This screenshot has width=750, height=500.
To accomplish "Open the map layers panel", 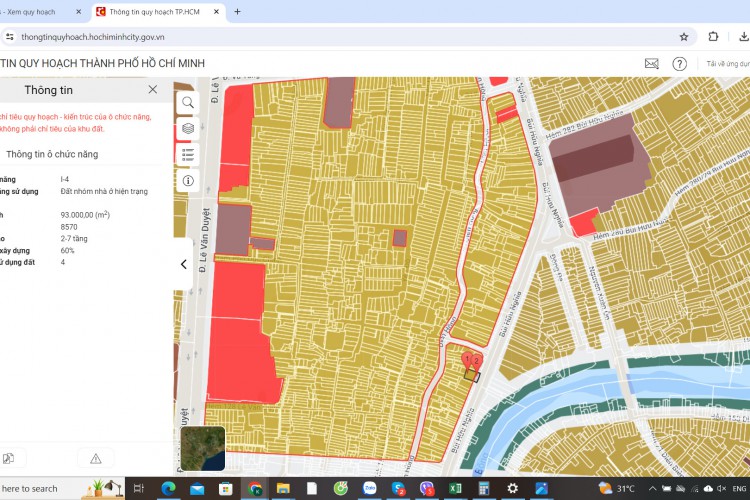I will coord(188,129).
